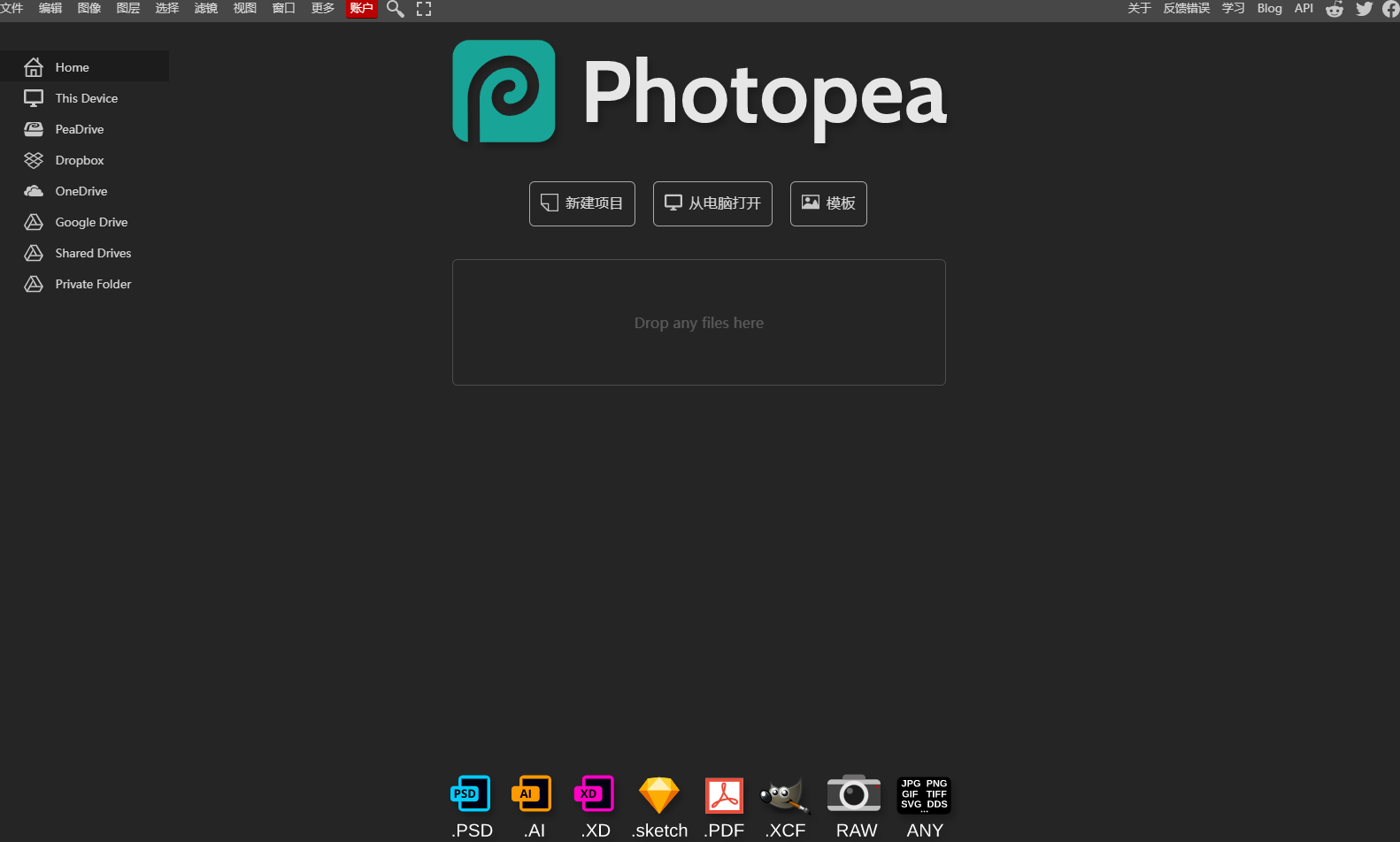Image resolution: width=1400 pixels, height=842 pixels.
Task: Click the Drop any files here area
Action: click(698, 323)
